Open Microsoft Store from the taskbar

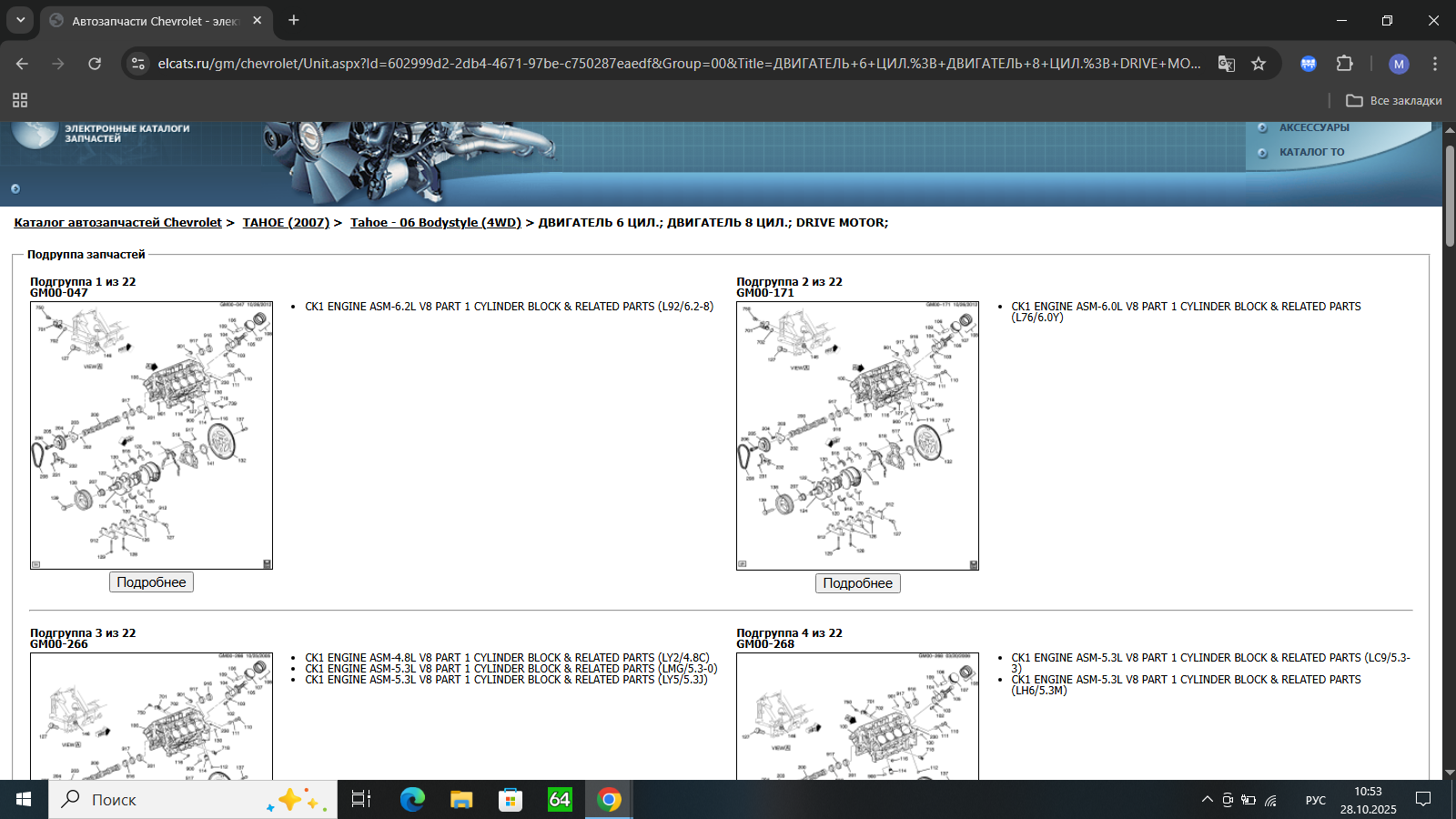[x=511, y=800]
